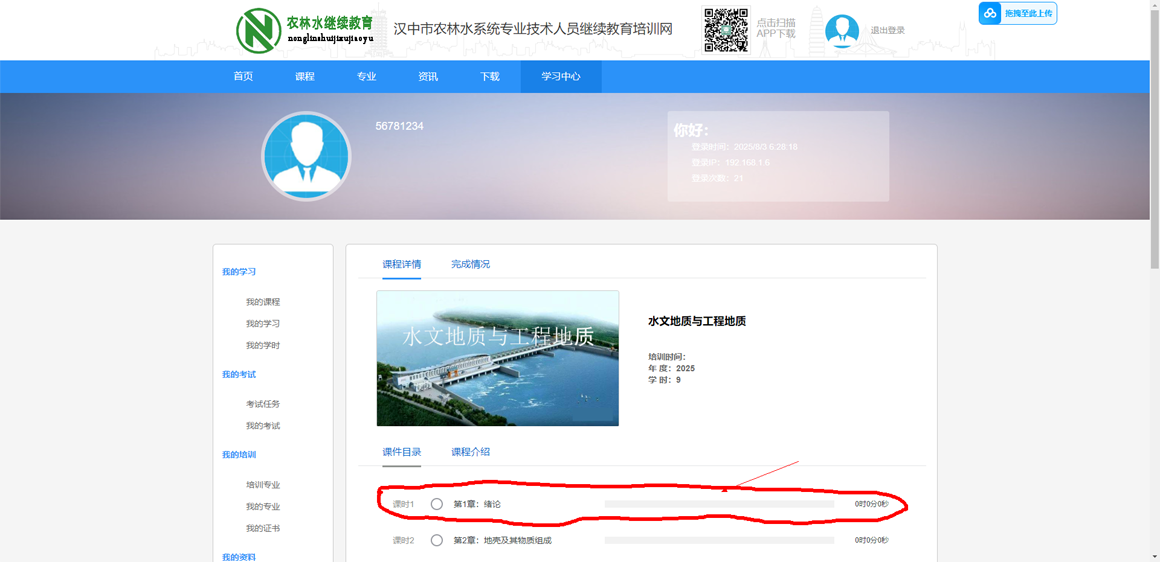Click the 水文地质与工程地质 course thumbnail
This screenshot has height=562, width=1160.
click(x=497, y=358)
